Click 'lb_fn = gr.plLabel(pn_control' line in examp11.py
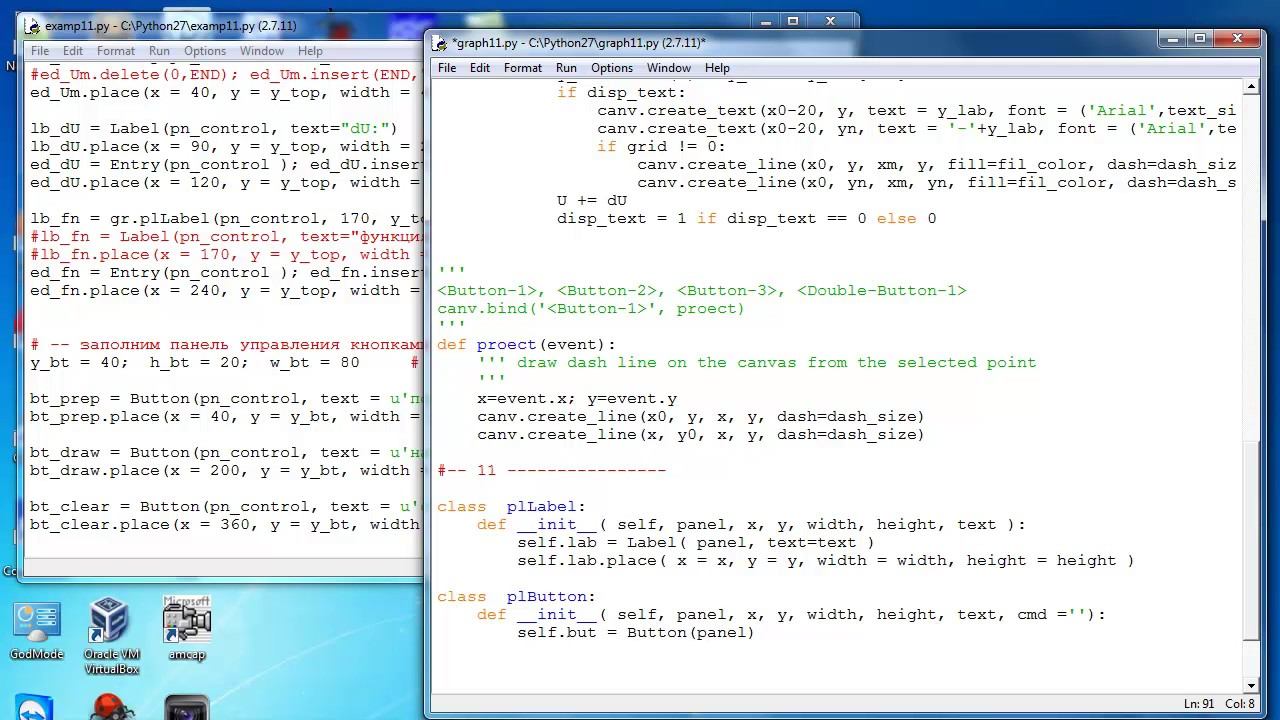The width and height of the screenshot is (1280, 720). [226, 219]
